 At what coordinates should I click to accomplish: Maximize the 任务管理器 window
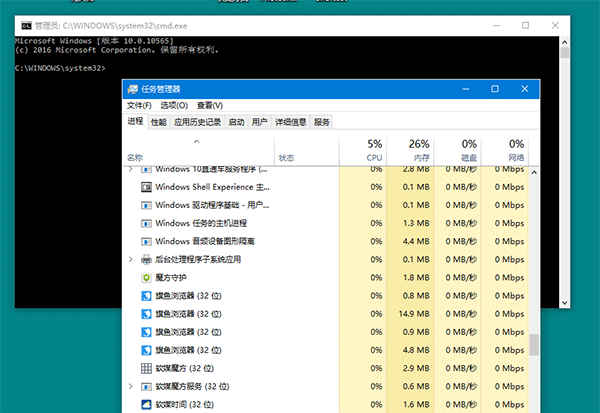[x=495, y=89]
